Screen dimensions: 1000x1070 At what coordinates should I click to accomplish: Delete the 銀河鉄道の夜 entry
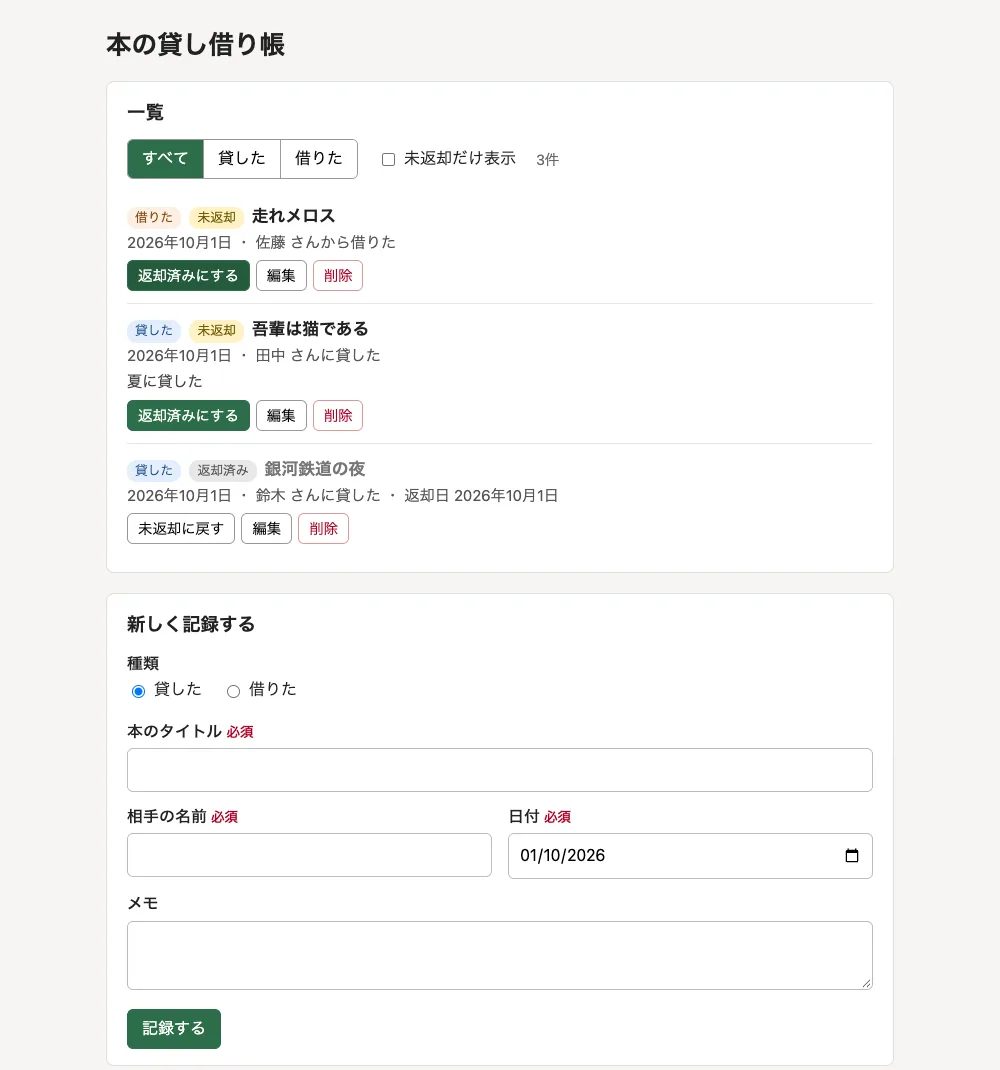point(324,528)
